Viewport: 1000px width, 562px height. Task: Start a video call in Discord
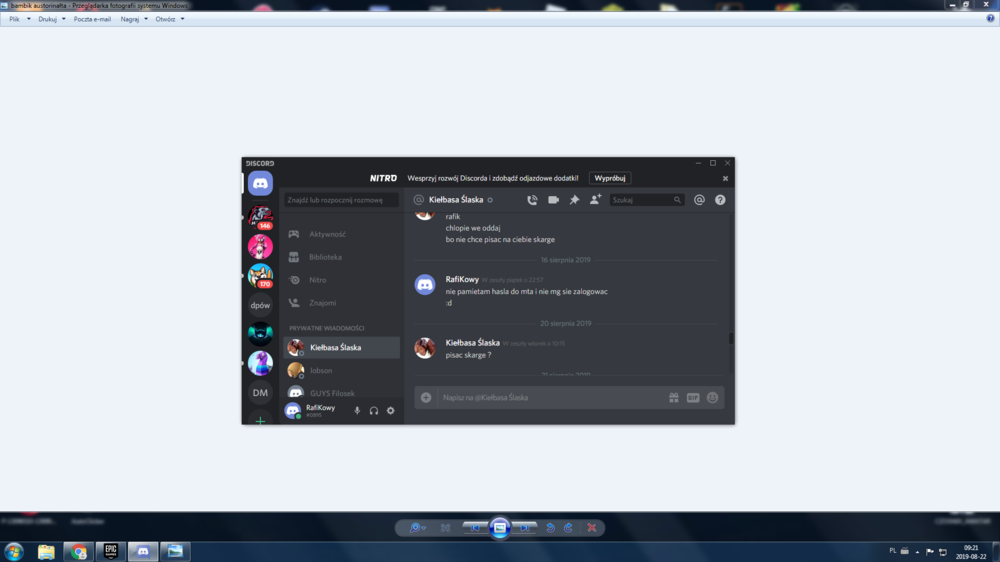point(553,200)
